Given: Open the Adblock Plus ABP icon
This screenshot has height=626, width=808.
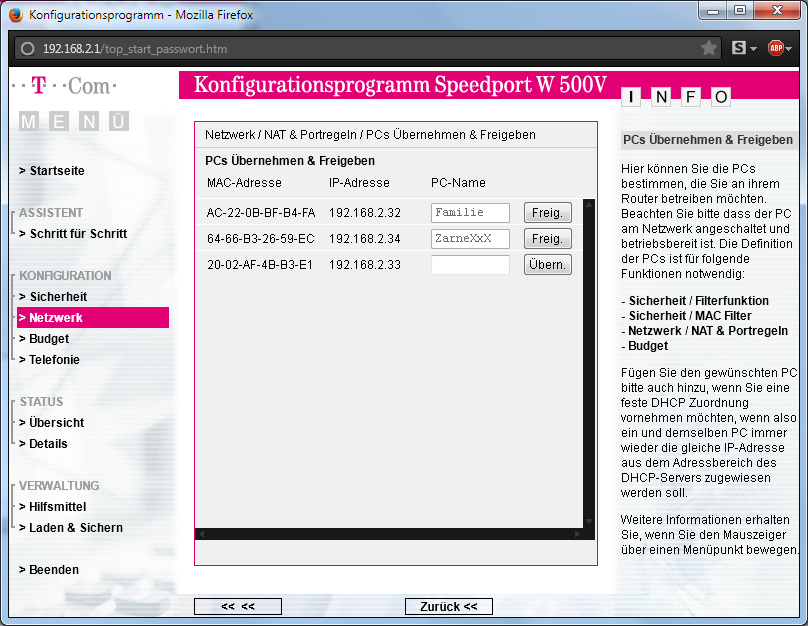Looking at the screenshot, I should pyautogui.click(x=776, y=48).
